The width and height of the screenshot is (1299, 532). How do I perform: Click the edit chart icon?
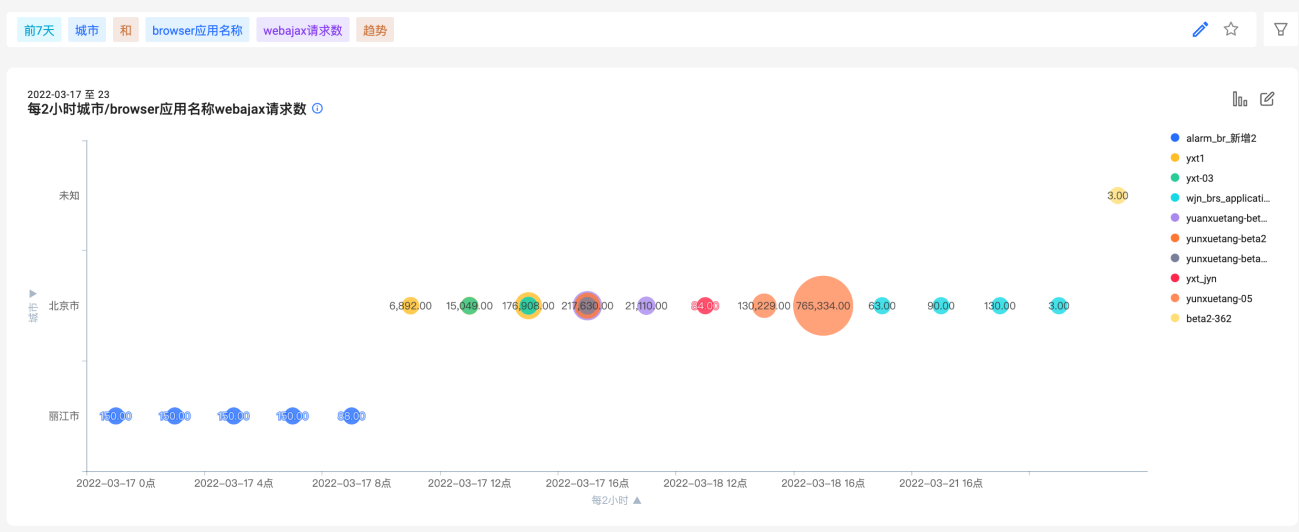click(x=1267, y=99)
